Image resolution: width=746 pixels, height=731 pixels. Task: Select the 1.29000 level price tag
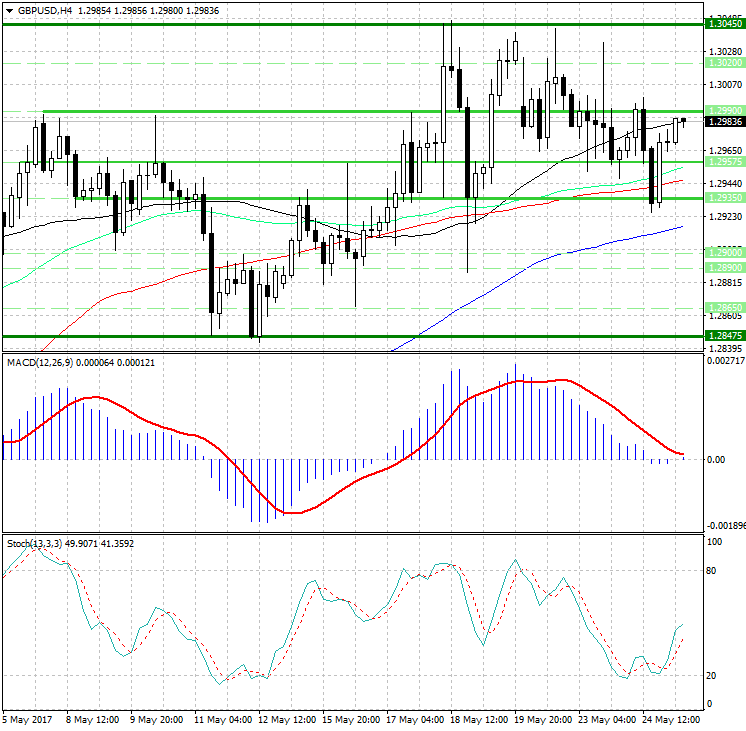pyautogui.click(x=723, y=253)
